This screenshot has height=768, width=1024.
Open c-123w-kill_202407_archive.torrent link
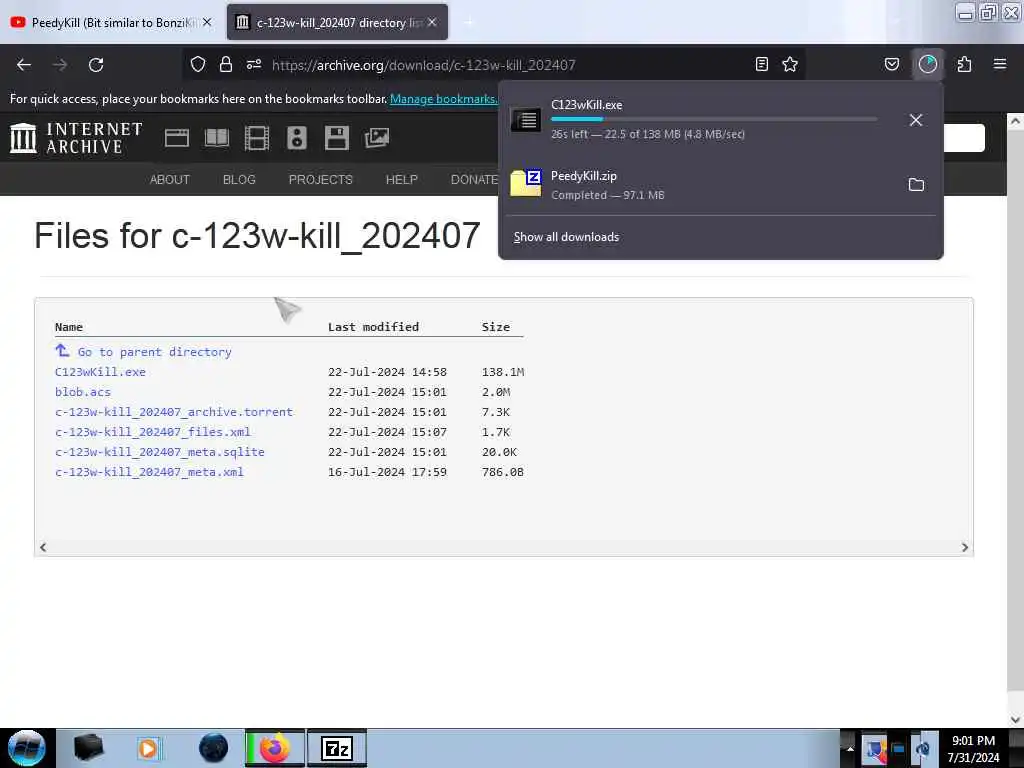coord(174,412)
